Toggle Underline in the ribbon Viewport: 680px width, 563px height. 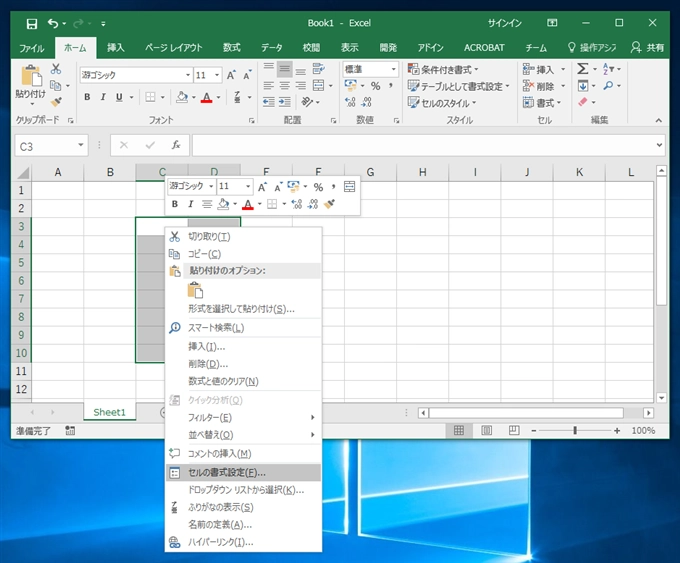pyautogui.click(x=119, y=97)
